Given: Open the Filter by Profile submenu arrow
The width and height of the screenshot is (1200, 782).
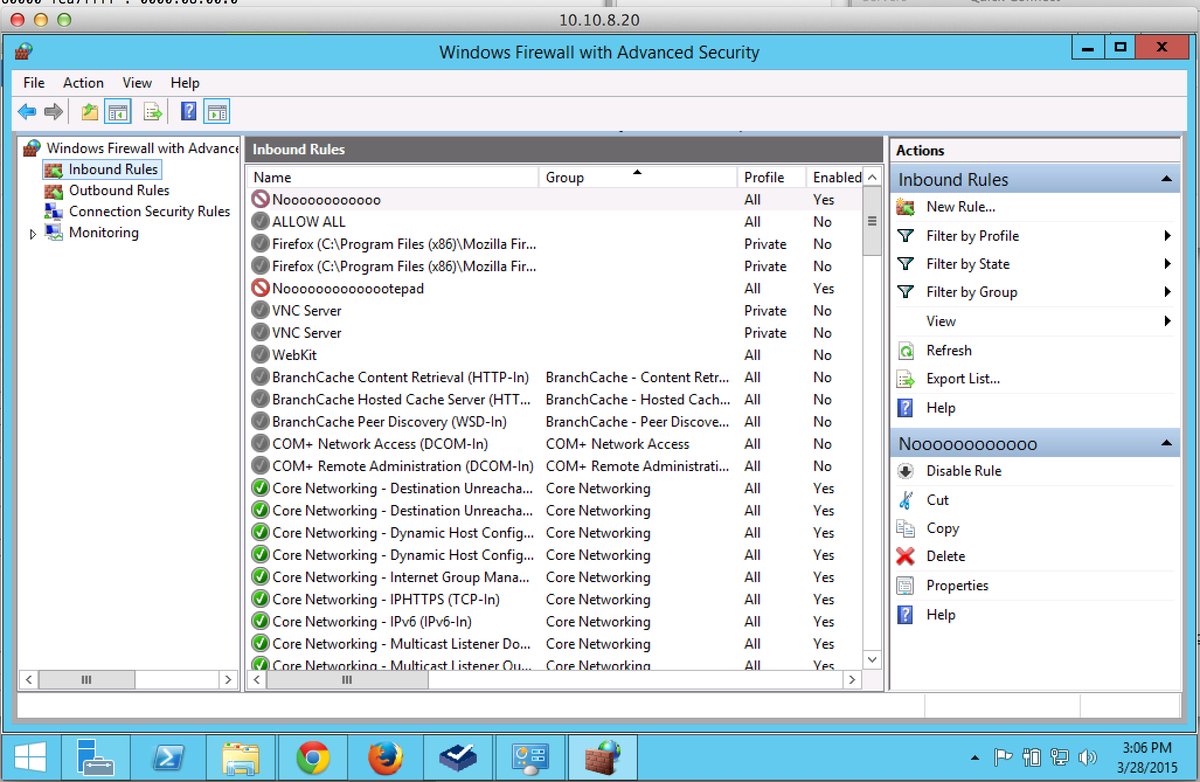Looking at the screenshot, I should coord(1167,236).
